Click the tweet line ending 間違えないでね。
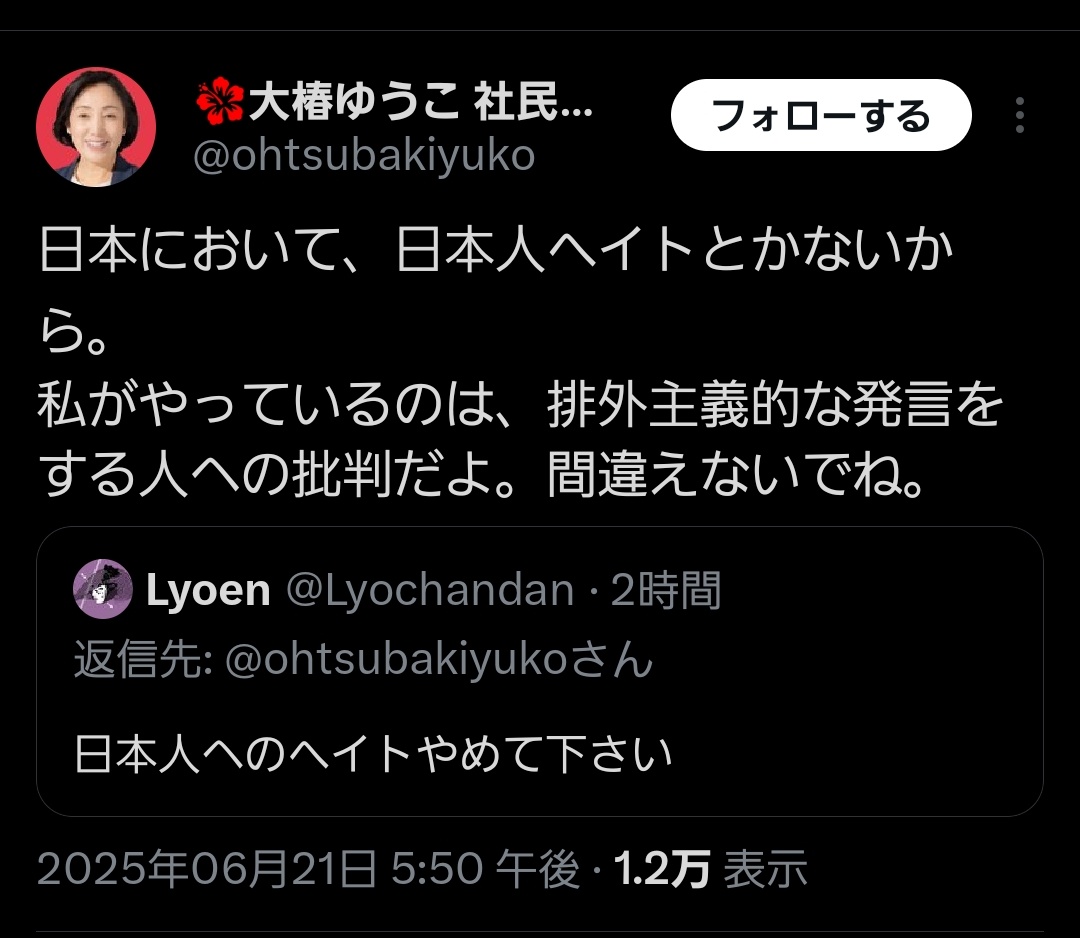Image resolution: width=1080 pixels, height=938 pixels. [x=481, y=475]
